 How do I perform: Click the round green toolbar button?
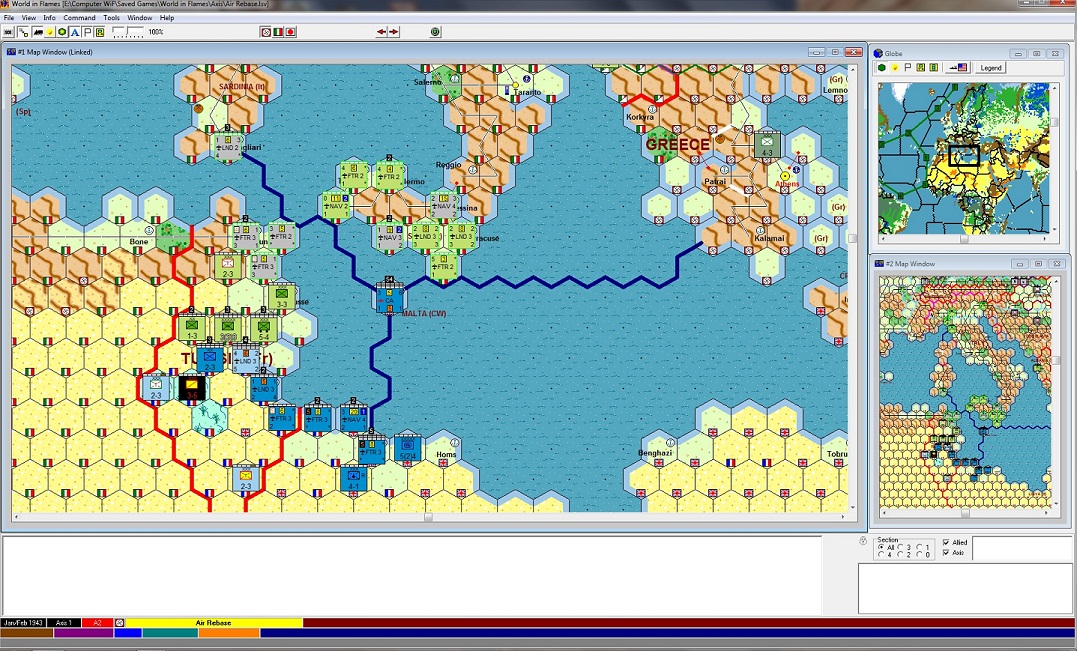[x=435, y=32]
